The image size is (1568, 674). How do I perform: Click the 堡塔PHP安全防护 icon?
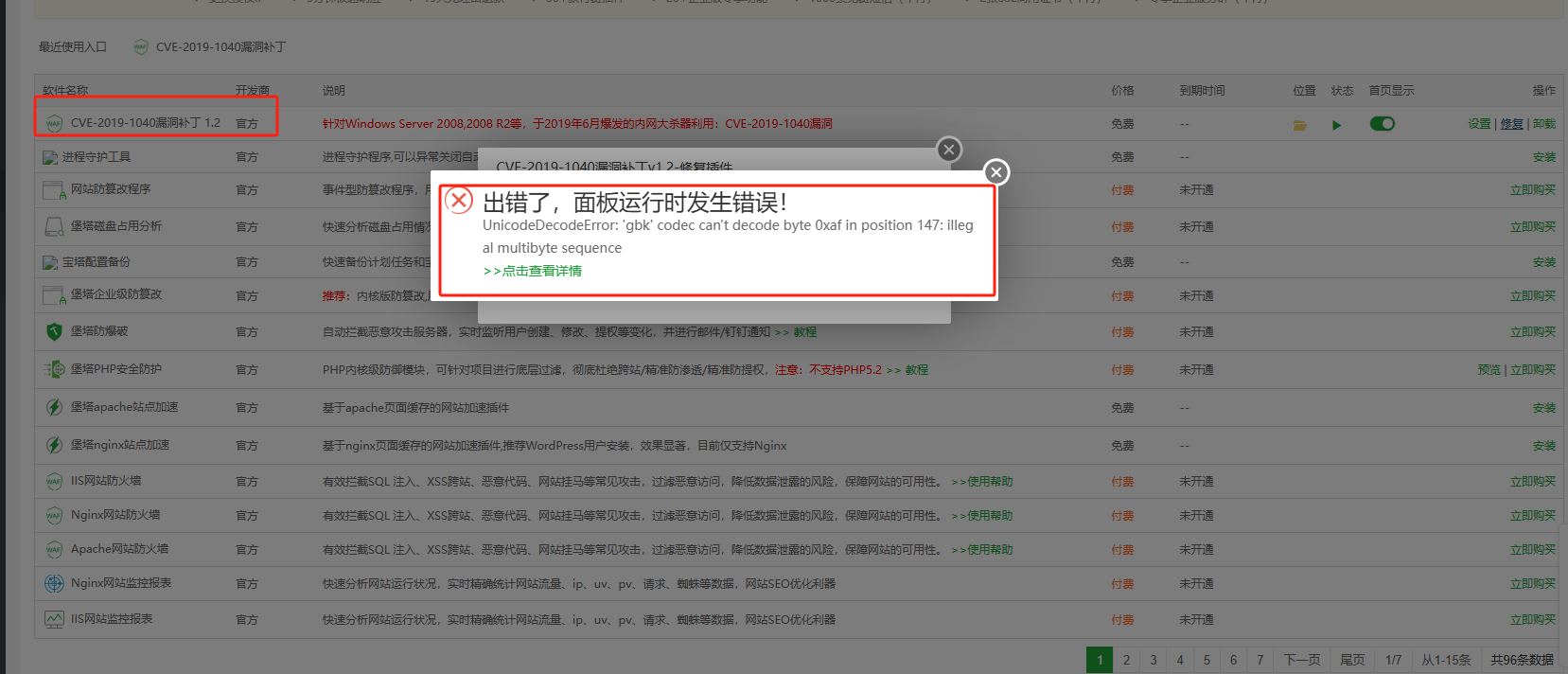pyautogui.click(x=54, y=369)
